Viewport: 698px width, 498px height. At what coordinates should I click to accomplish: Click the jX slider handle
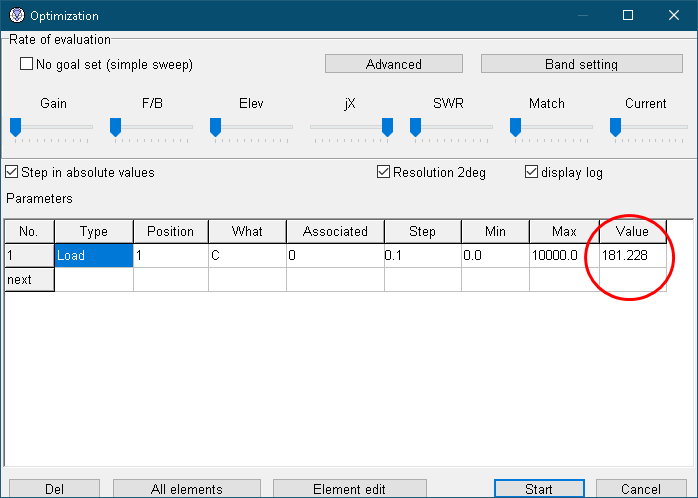(387, 126)
